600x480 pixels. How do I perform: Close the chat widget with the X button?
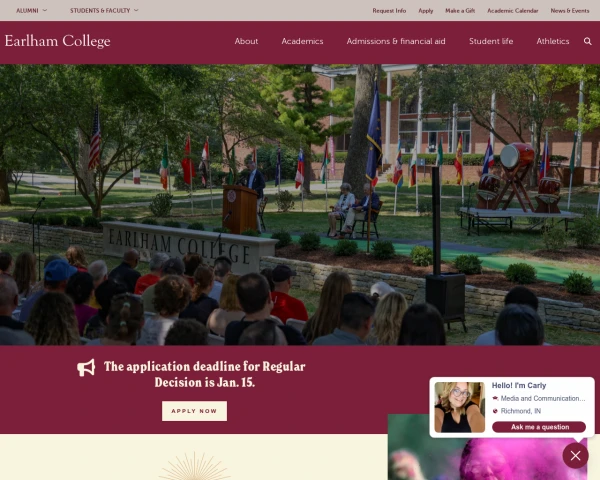[575, 456]
